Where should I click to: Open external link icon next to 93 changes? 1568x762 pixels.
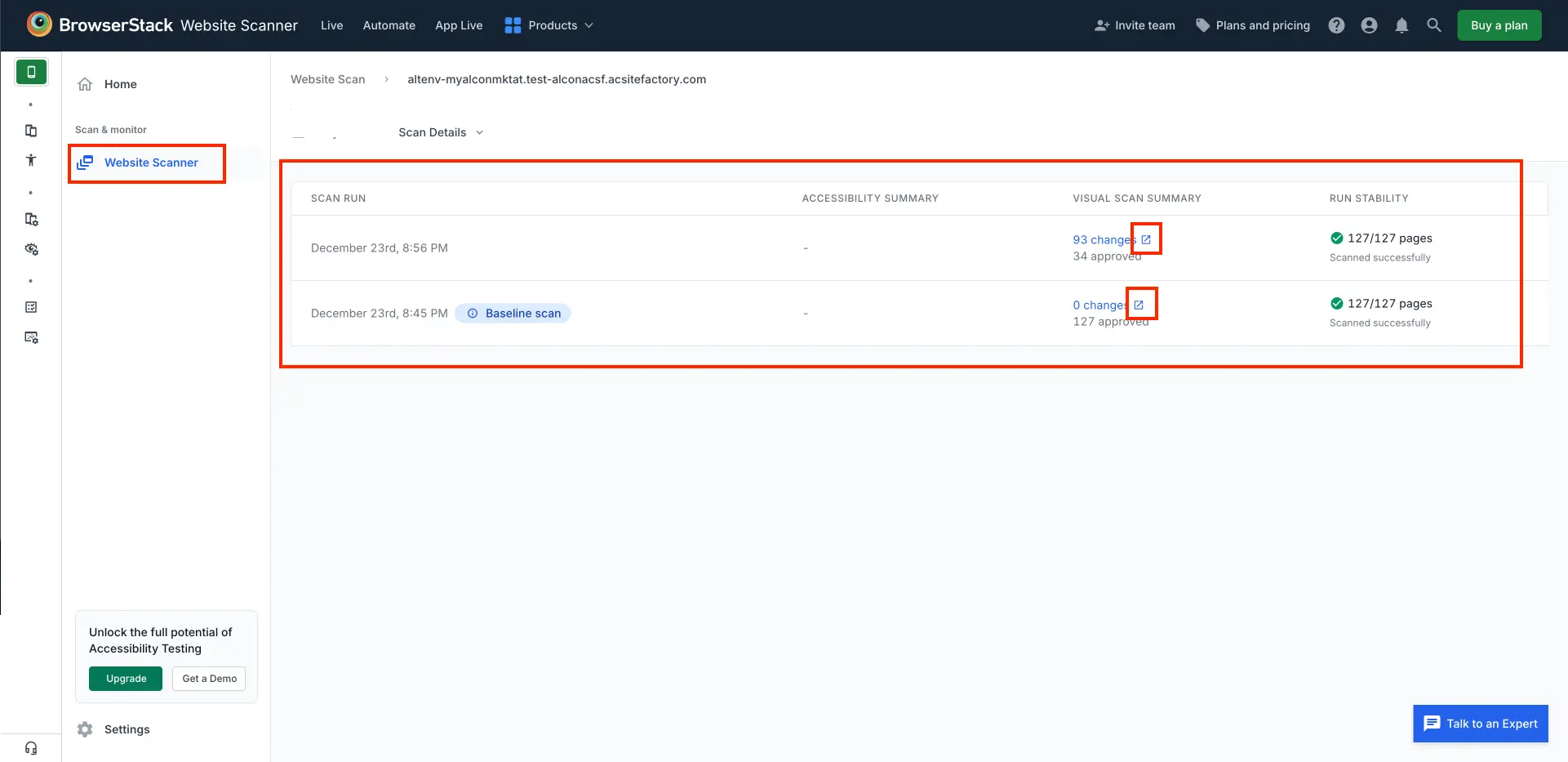1146,239
